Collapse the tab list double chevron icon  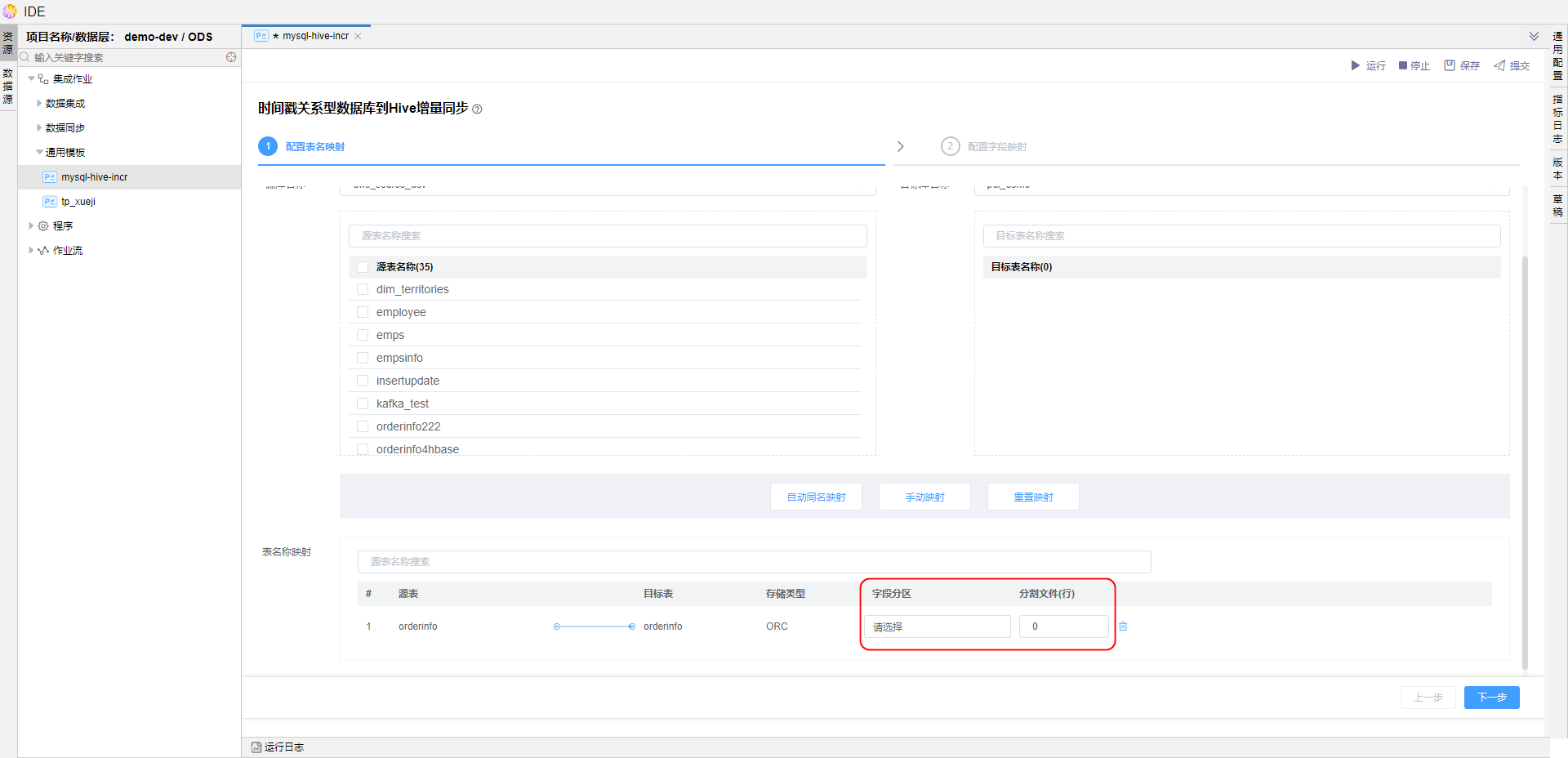tap(1534, 36)
